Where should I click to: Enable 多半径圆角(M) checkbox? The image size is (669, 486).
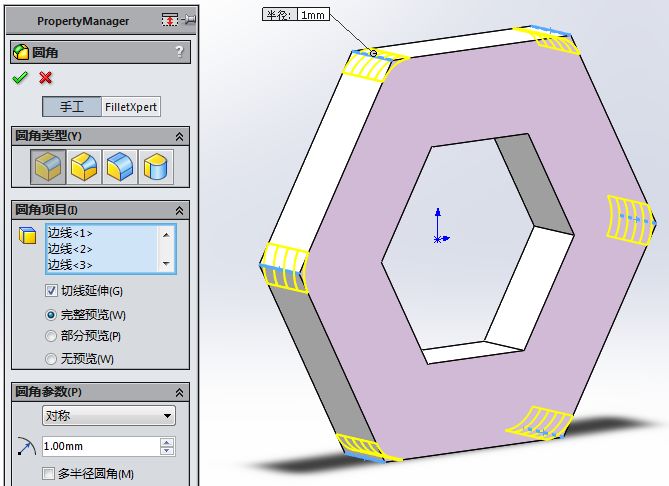(49, 474)
